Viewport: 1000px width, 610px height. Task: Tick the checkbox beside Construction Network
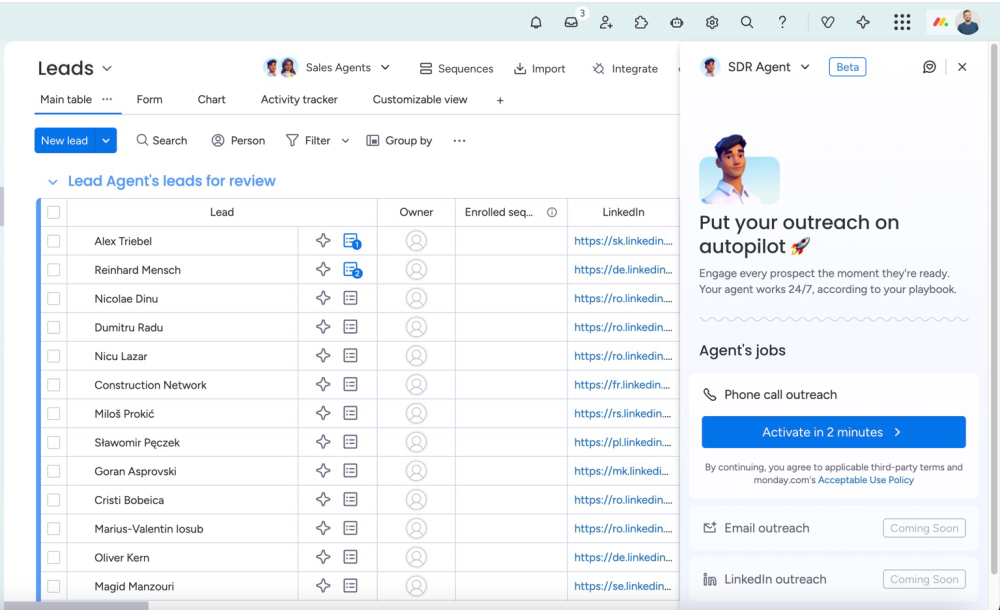(x=54, y=385)
